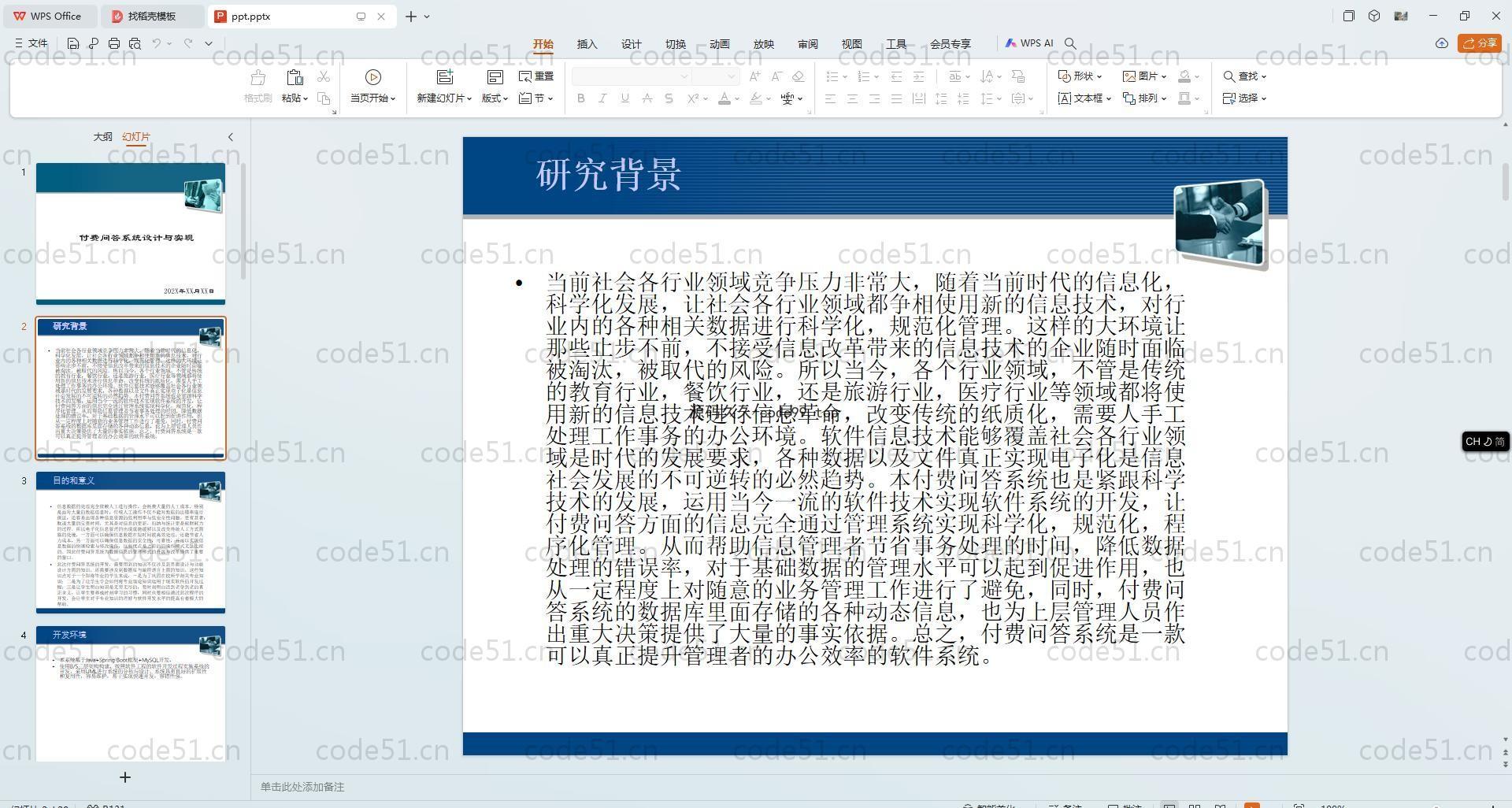Toggle align text left
Viewport: 1512px width, 808px height.
[x=830, y=98]
